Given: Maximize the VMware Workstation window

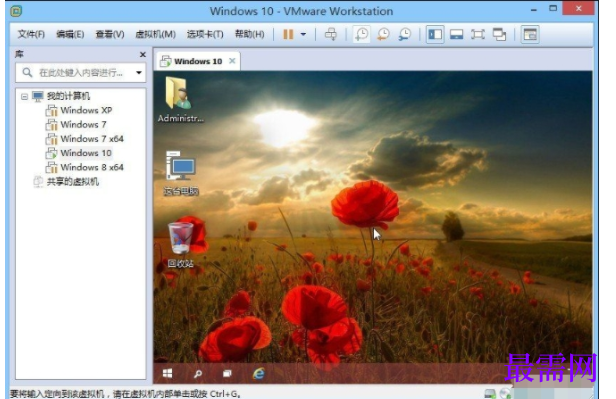Looking at the screenshot, I should point(553,8).
